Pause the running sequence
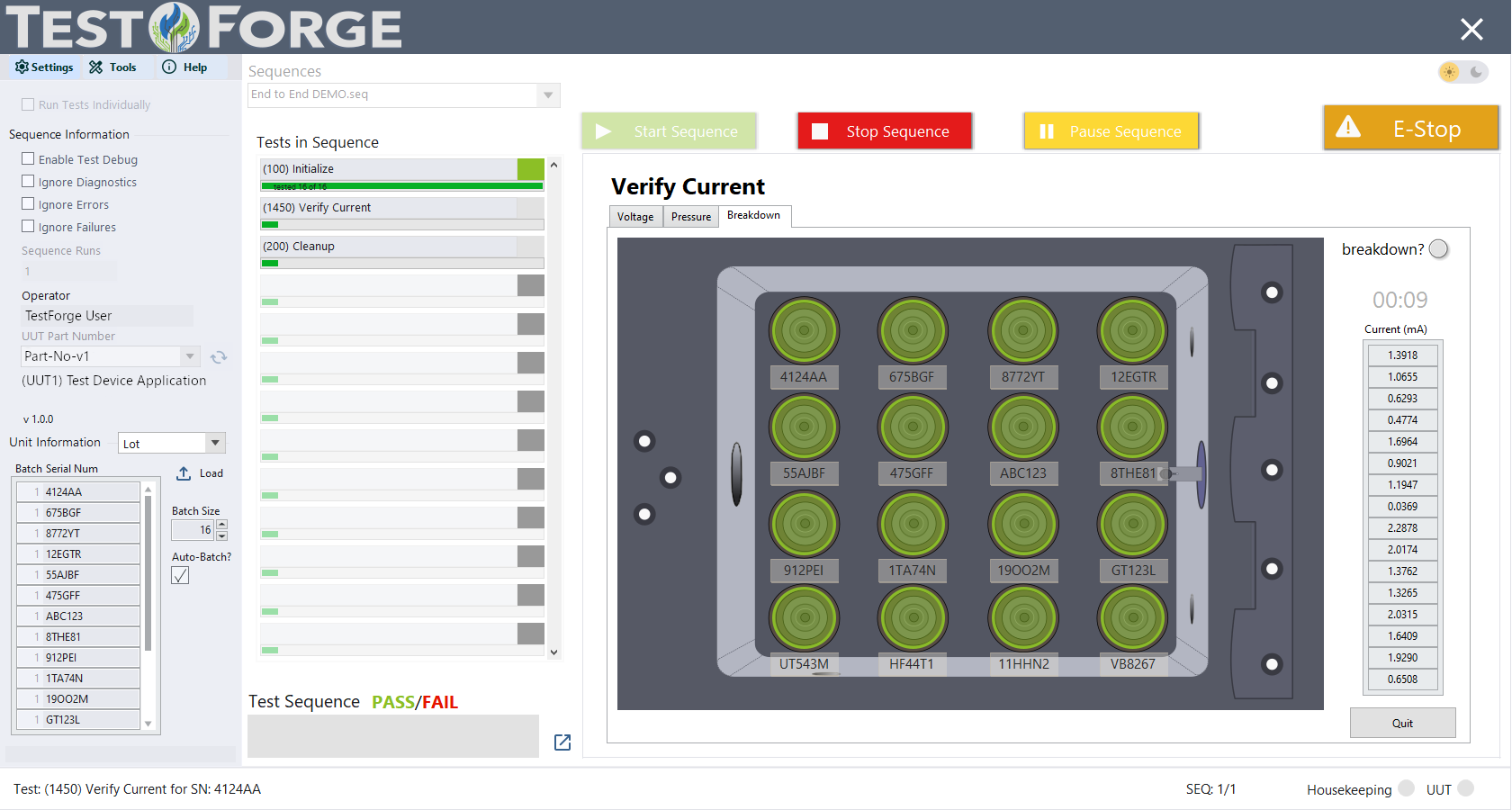This screenshot has height=810, width=1512. pyautogui.click(x=1111, y=130)
